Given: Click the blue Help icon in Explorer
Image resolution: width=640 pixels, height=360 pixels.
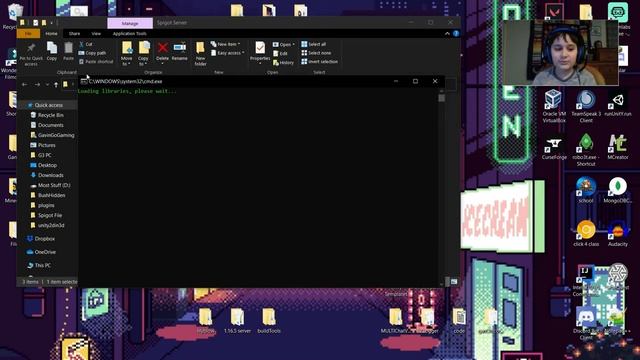Looking at the screenshot, I should (x=456, y=33).
